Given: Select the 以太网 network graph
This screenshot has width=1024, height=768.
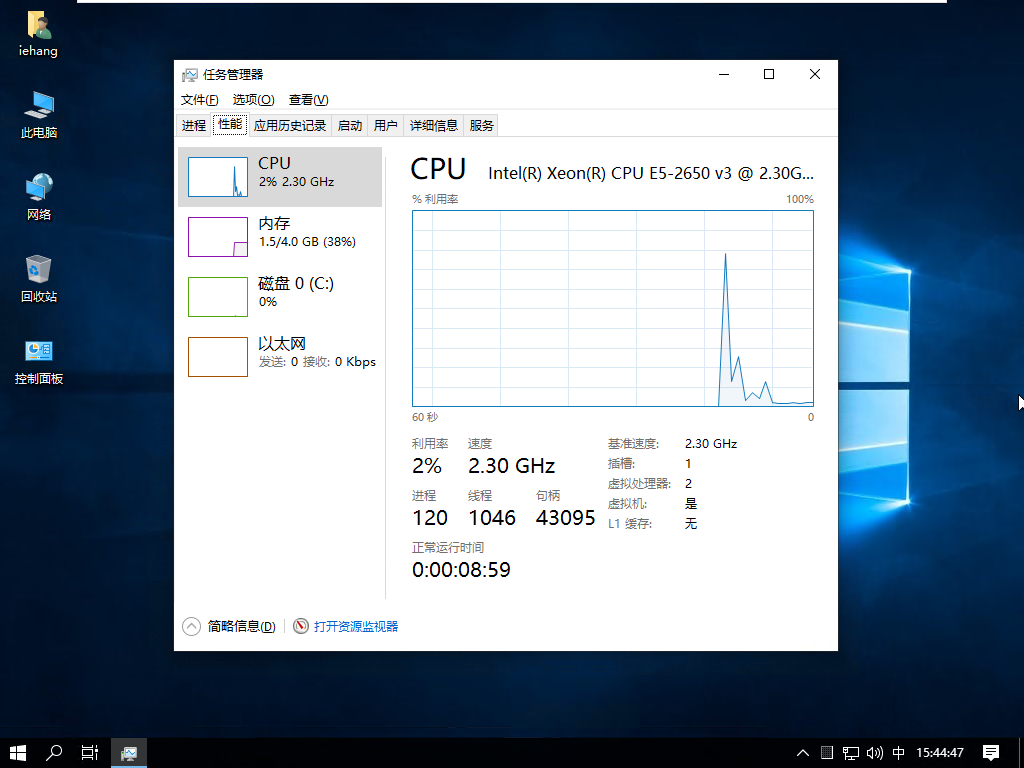Looking at the screenshot, I should [280, 352].
